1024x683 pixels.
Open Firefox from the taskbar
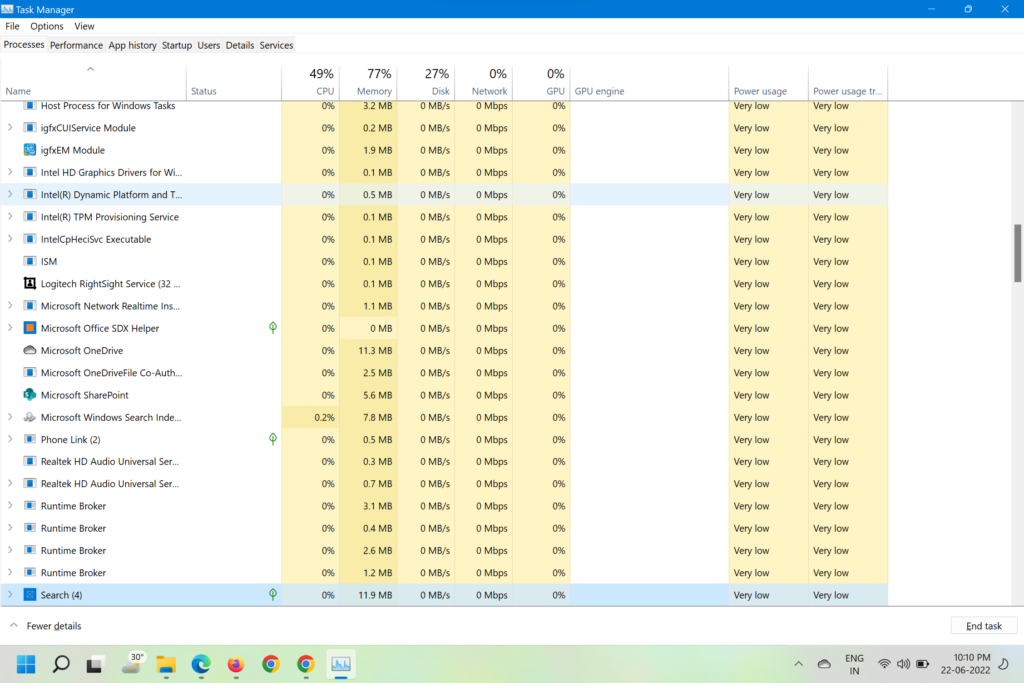click(236, 664)
